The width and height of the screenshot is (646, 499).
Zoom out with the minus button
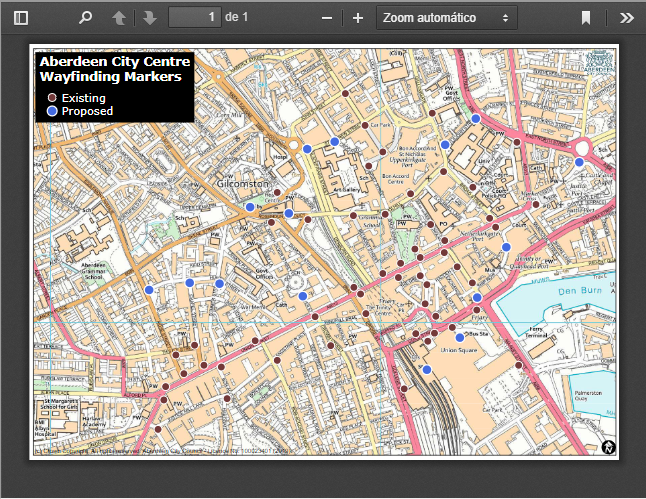(327, 18)
